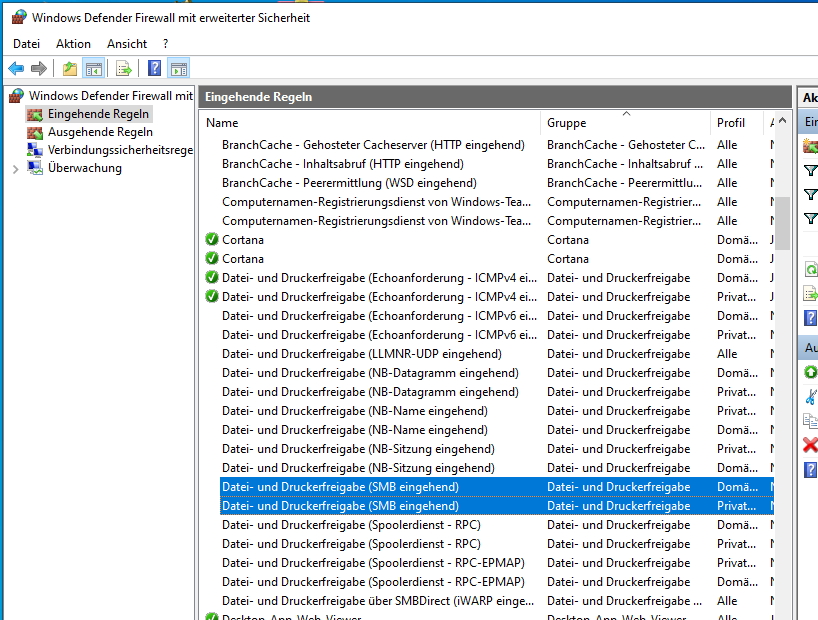Select NB-Sitzung eingehend rule with Domä... profile
Image resolution: width=818 pixels, height=620 pixels.
point(358,468)
